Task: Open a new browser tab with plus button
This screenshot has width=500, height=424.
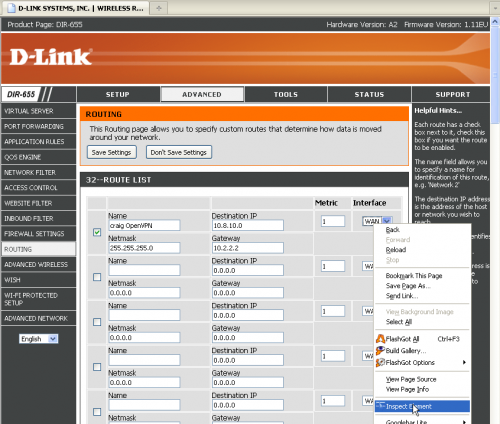Action: 159,8
